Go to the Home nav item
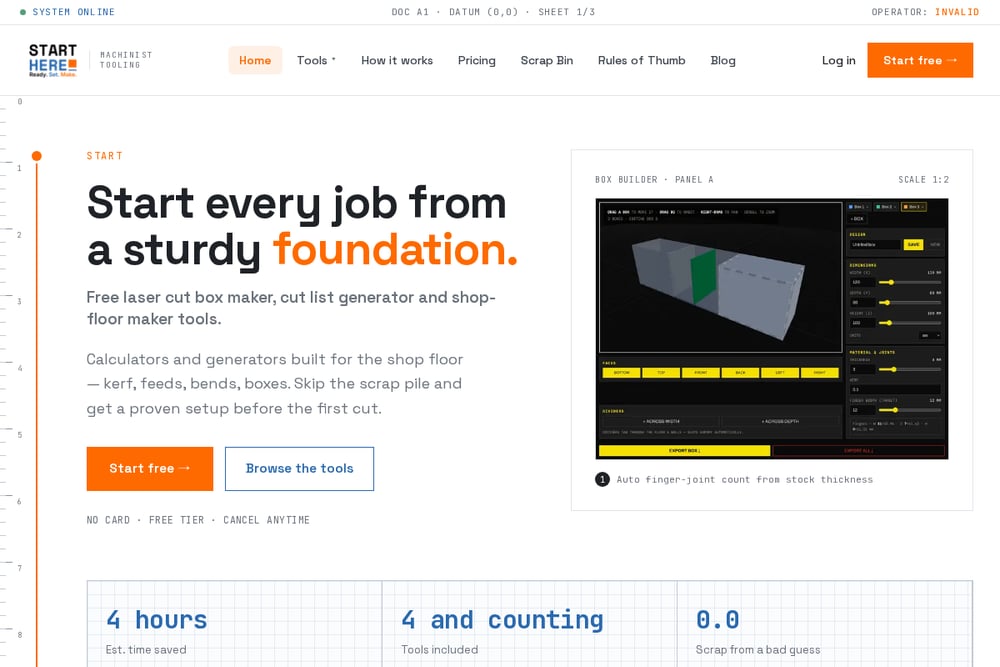Screen dimensions: 1000x667 coord(255,61)
